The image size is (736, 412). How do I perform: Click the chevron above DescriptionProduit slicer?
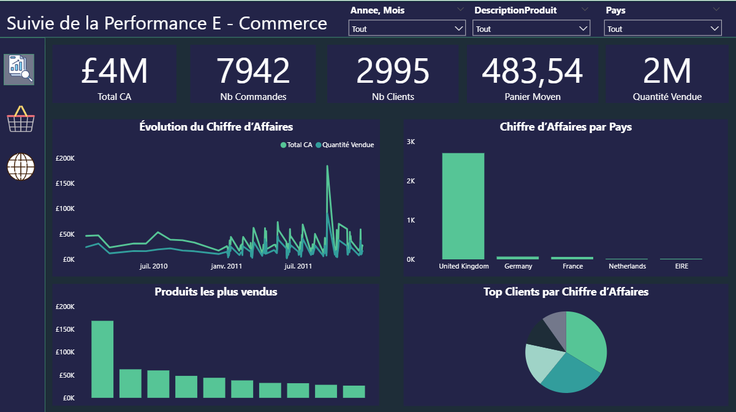(584, 9)
